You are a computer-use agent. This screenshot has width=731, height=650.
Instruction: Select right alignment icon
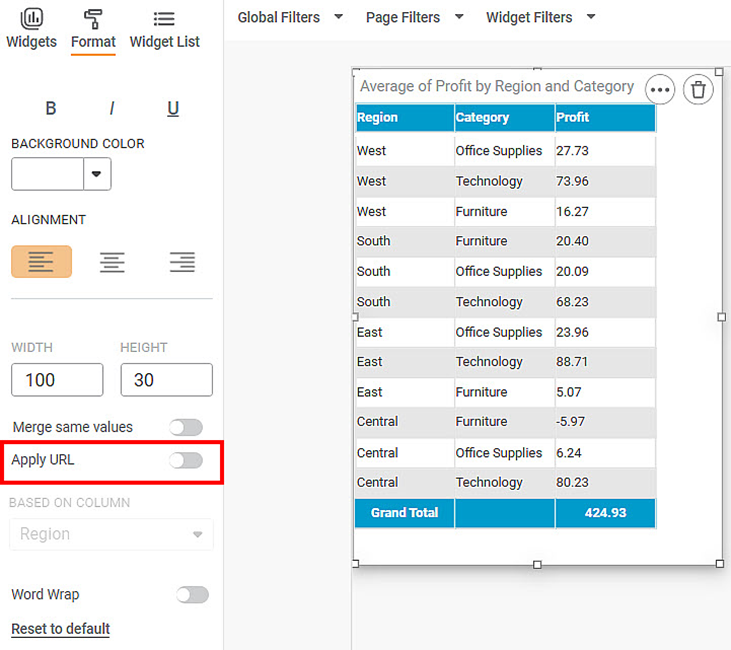182,262
